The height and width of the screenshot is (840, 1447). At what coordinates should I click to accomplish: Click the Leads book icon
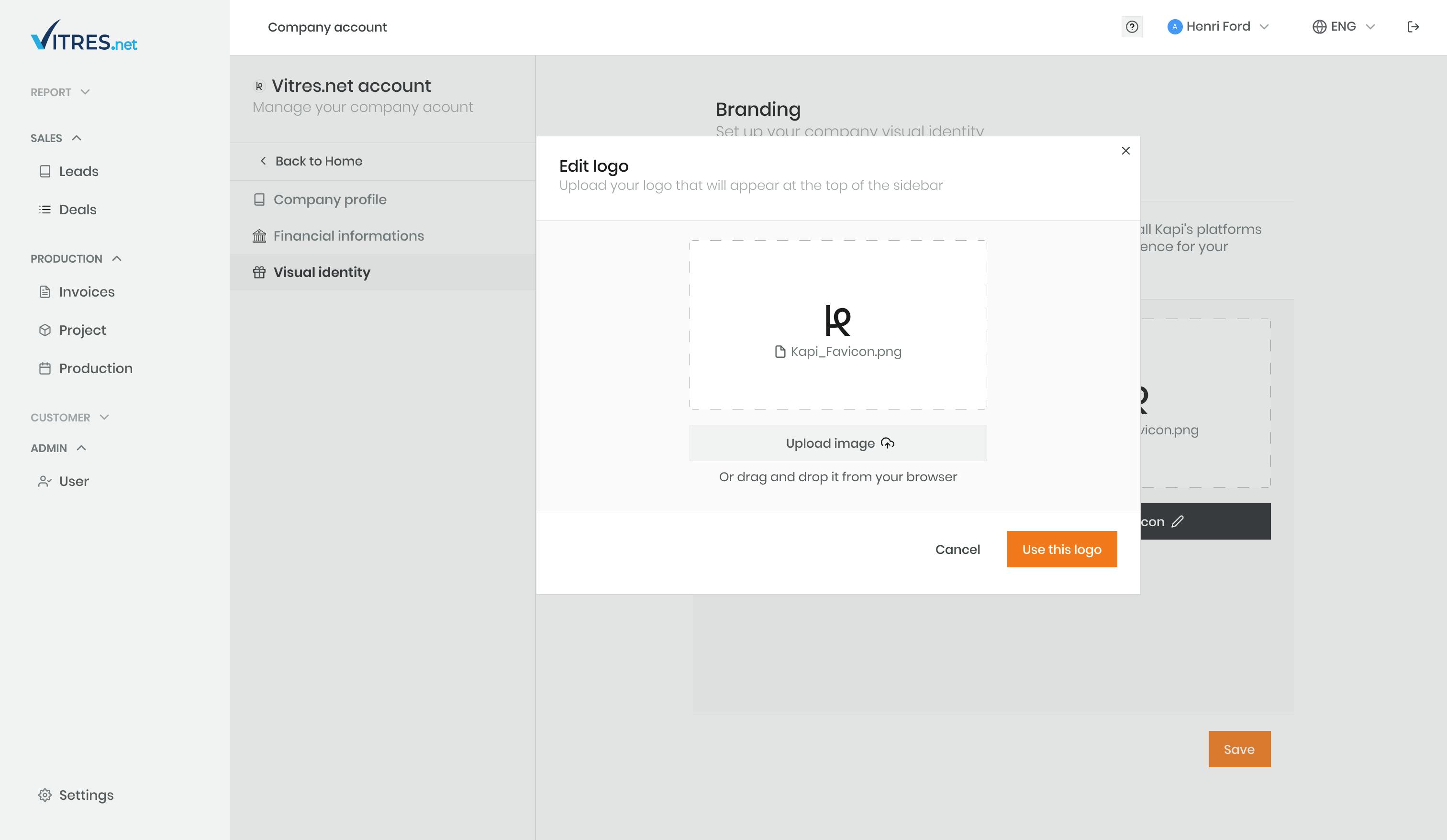tap(45, 171)
